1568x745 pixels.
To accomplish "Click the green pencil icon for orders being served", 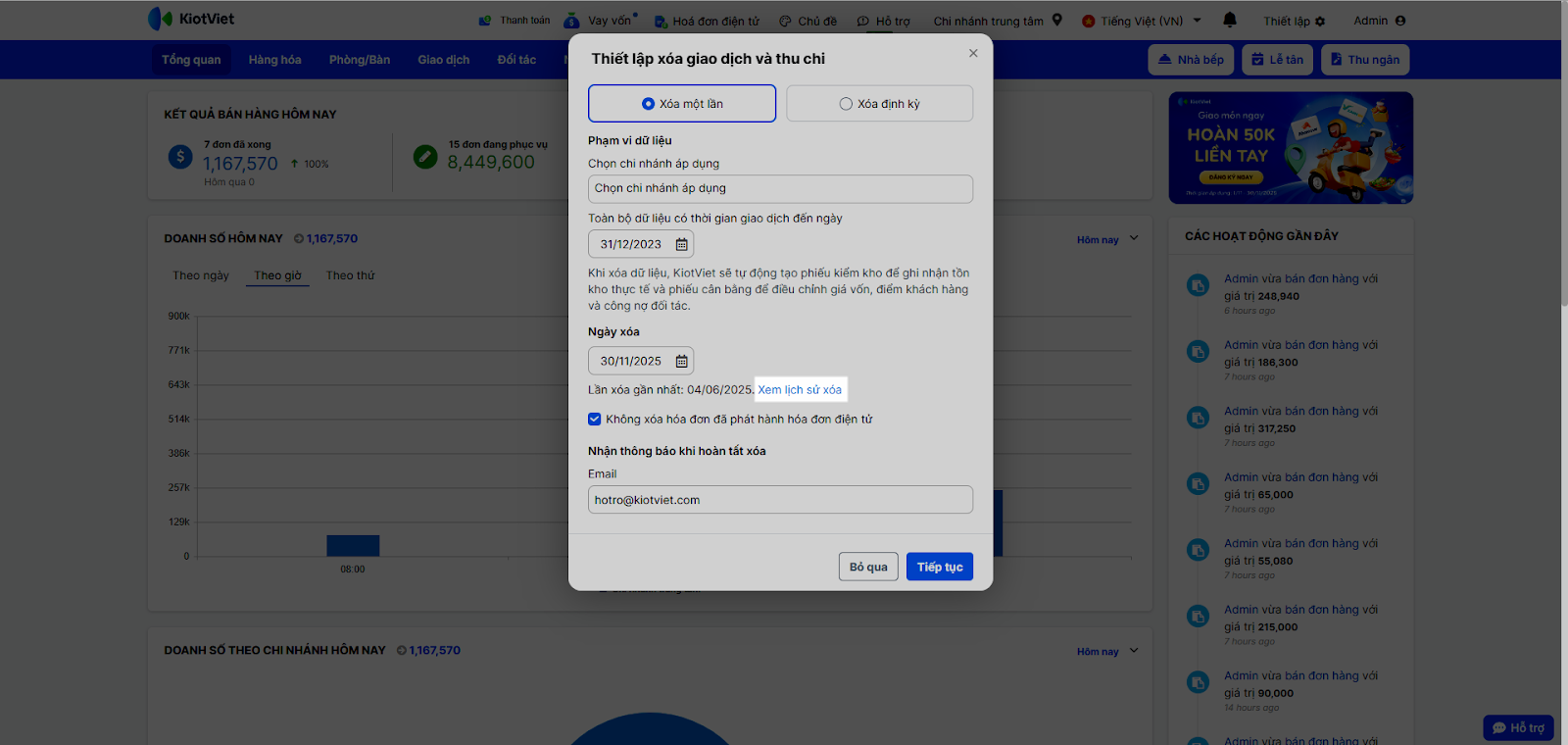I will pos(425,156).
